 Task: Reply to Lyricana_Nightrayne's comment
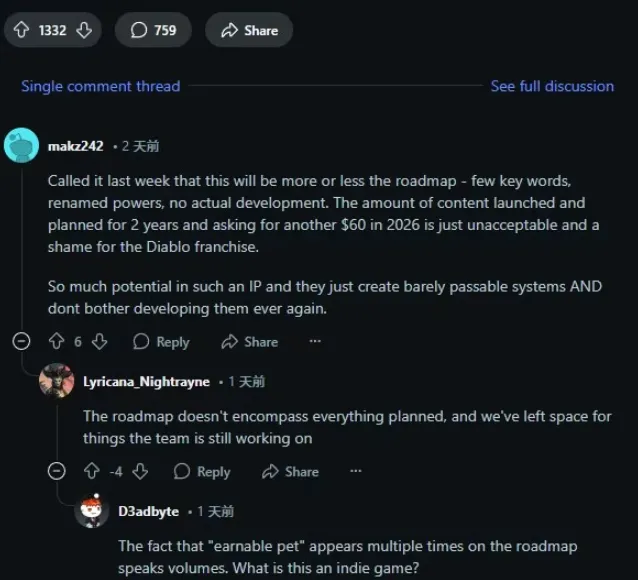202,472
